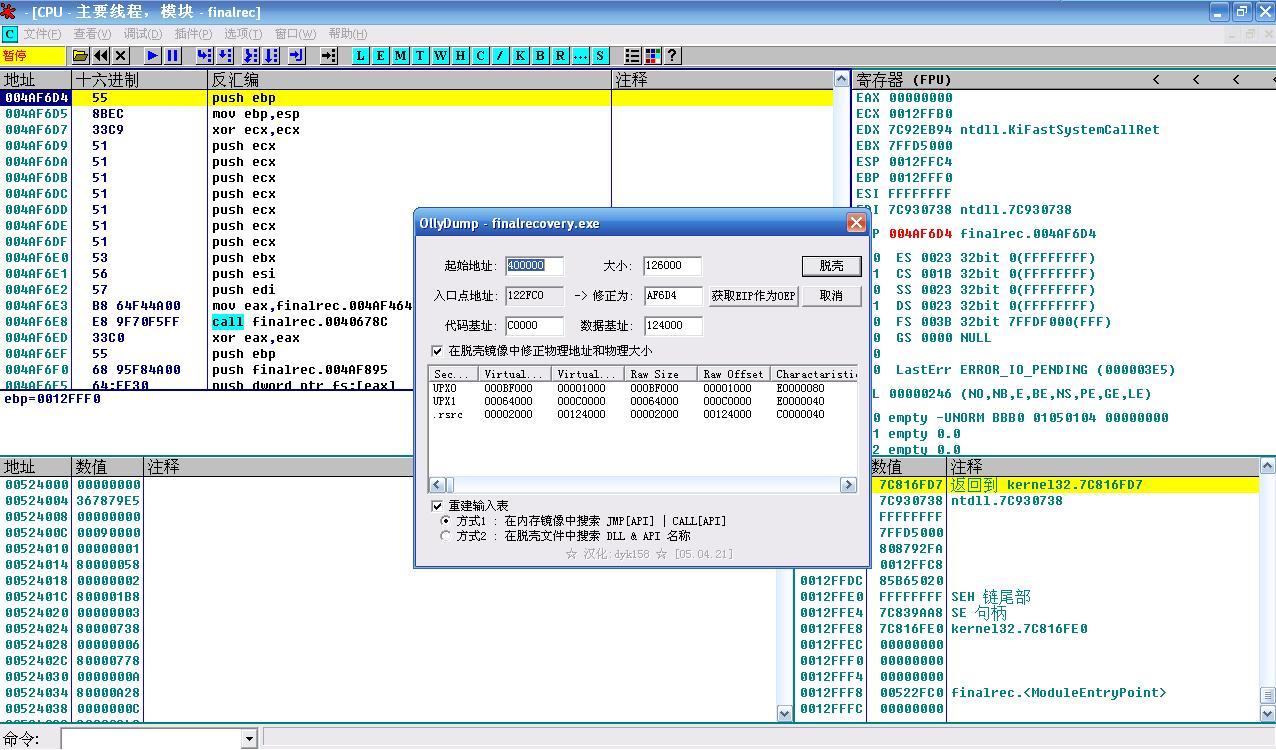
Task: Open the 插件 plugins menu
Action: coord(193,34)
